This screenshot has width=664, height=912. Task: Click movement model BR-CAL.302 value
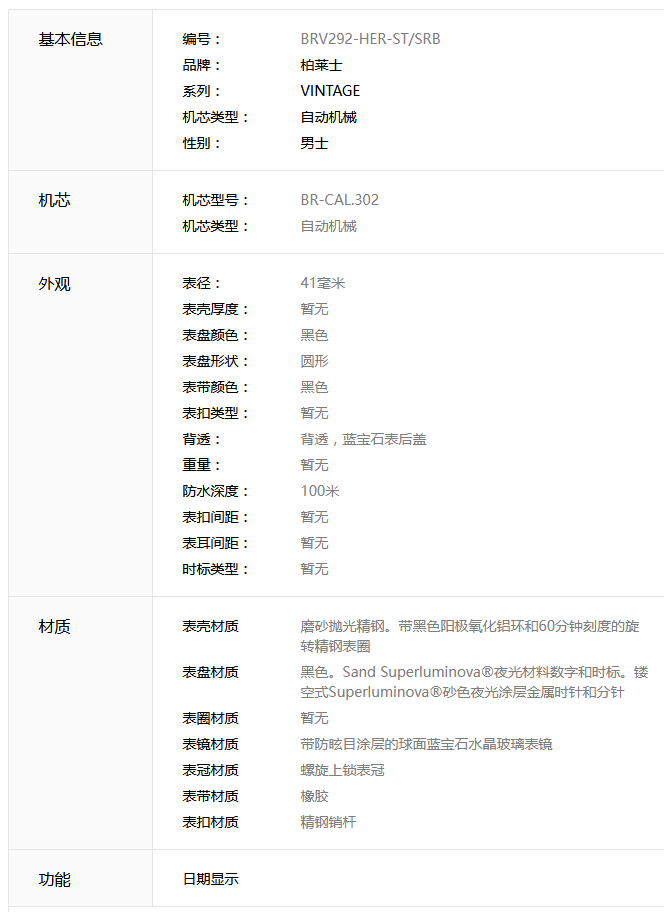339,200
